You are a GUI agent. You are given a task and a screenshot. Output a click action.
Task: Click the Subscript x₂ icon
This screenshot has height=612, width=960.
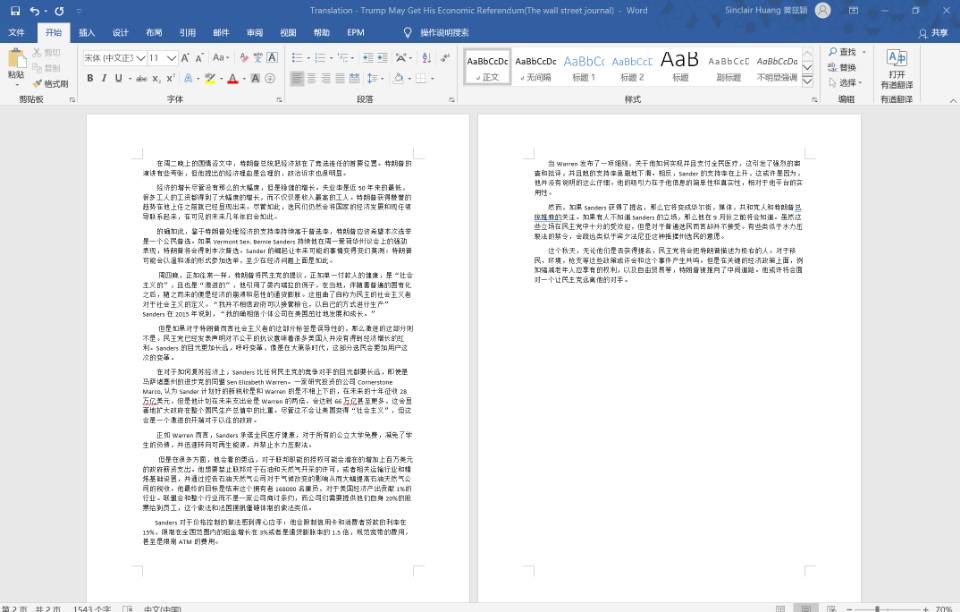[157, 78]
